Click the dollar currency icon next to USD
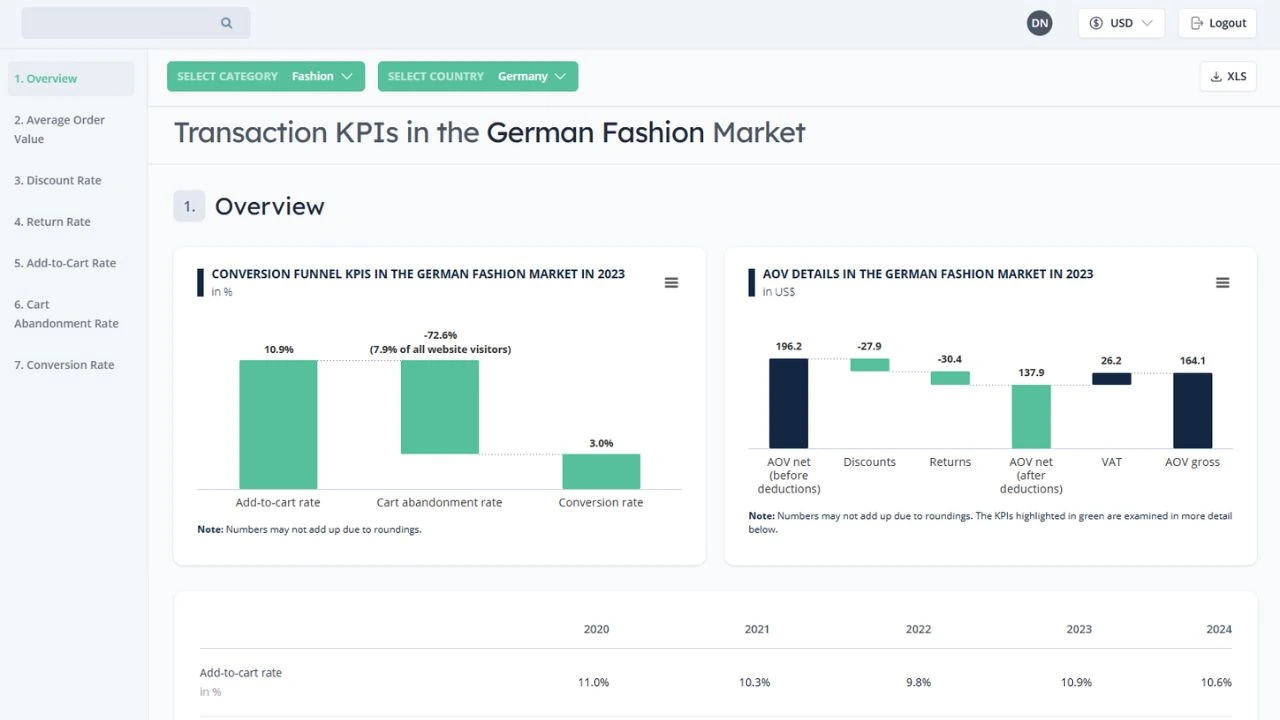The width and height of the screenshot is (1280, 720). [x=1095, y=22]
